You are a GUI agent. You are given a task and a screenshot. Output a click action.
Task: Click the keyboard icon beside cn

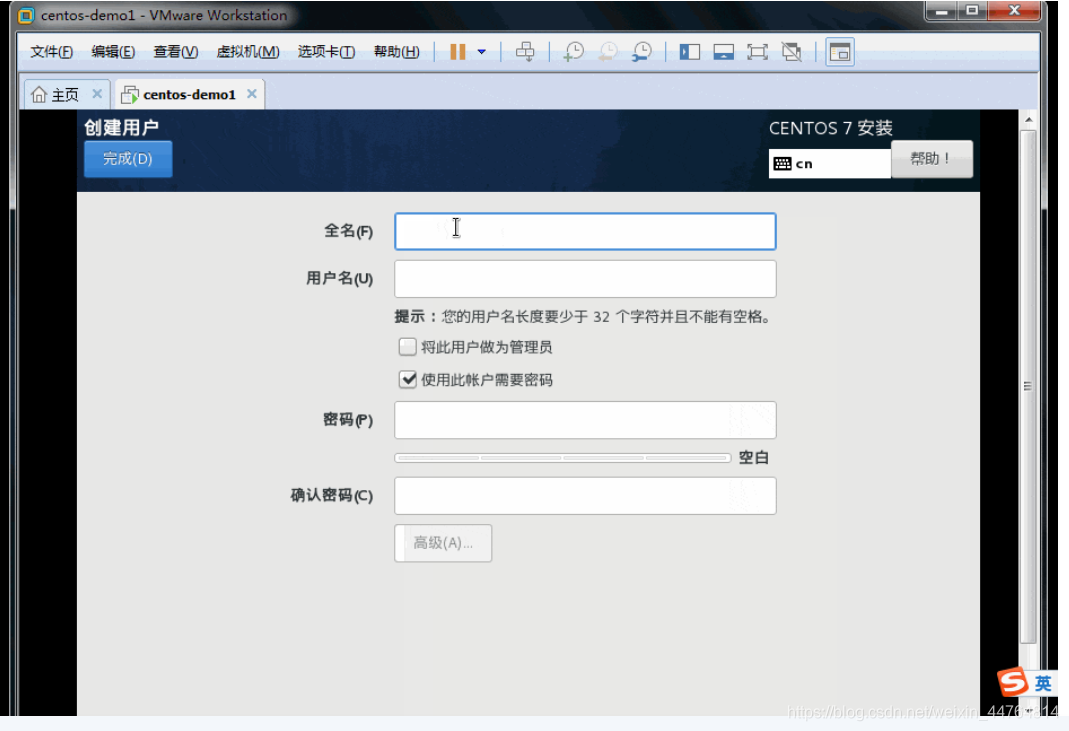783,164
